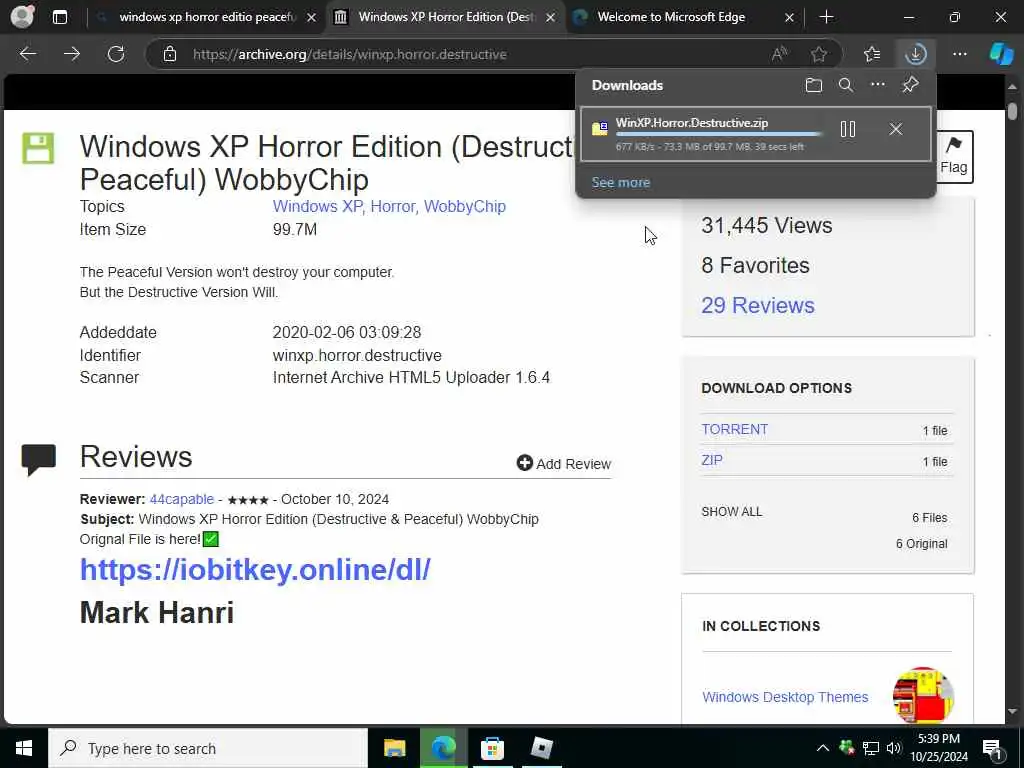Click Add Review button
Screen dimensions: 1024x768
564,464
